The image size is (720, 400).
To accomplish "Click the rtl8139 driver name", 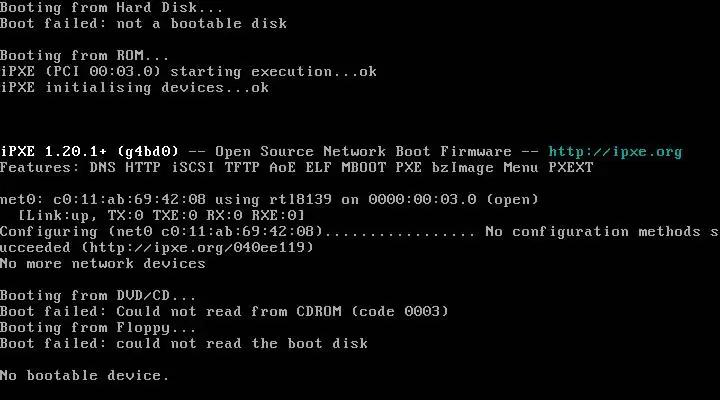I will tap(300, 200).
